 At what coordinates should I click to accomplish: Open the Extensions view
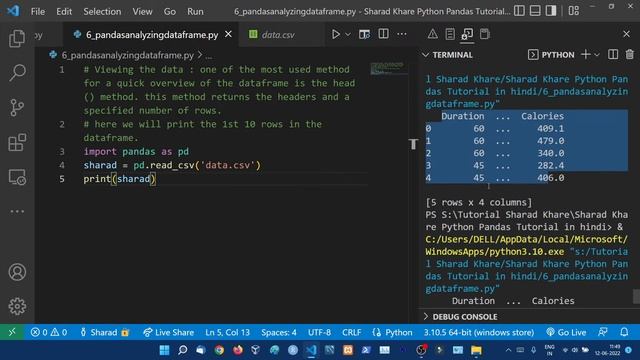point(17,142)
